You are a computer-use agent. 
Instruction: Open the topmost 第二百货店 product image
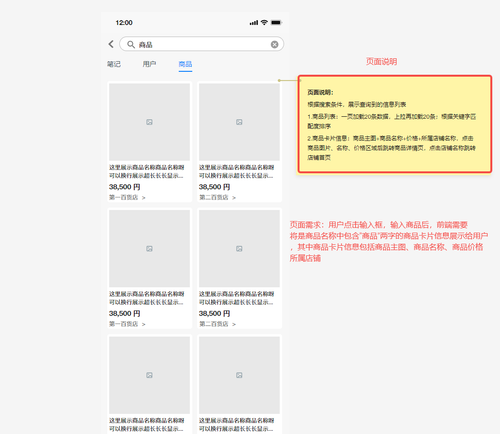pyautogui.click(x=239, y=122)
